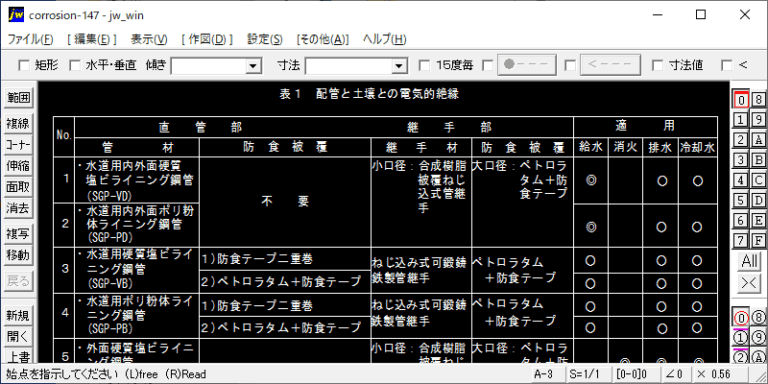Click the layer All button
Viewport: 768px width, 384px height.
750,262
